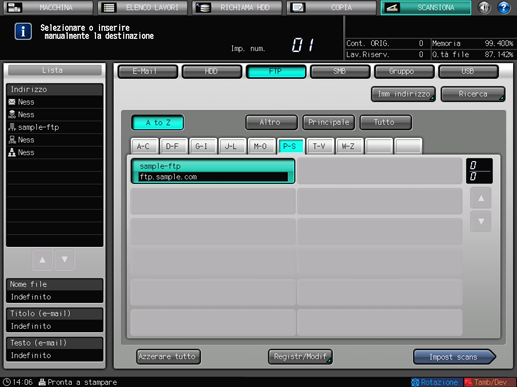Page down in the address grid
Viewport: 517px width, 387px height.
coord(481,221)
